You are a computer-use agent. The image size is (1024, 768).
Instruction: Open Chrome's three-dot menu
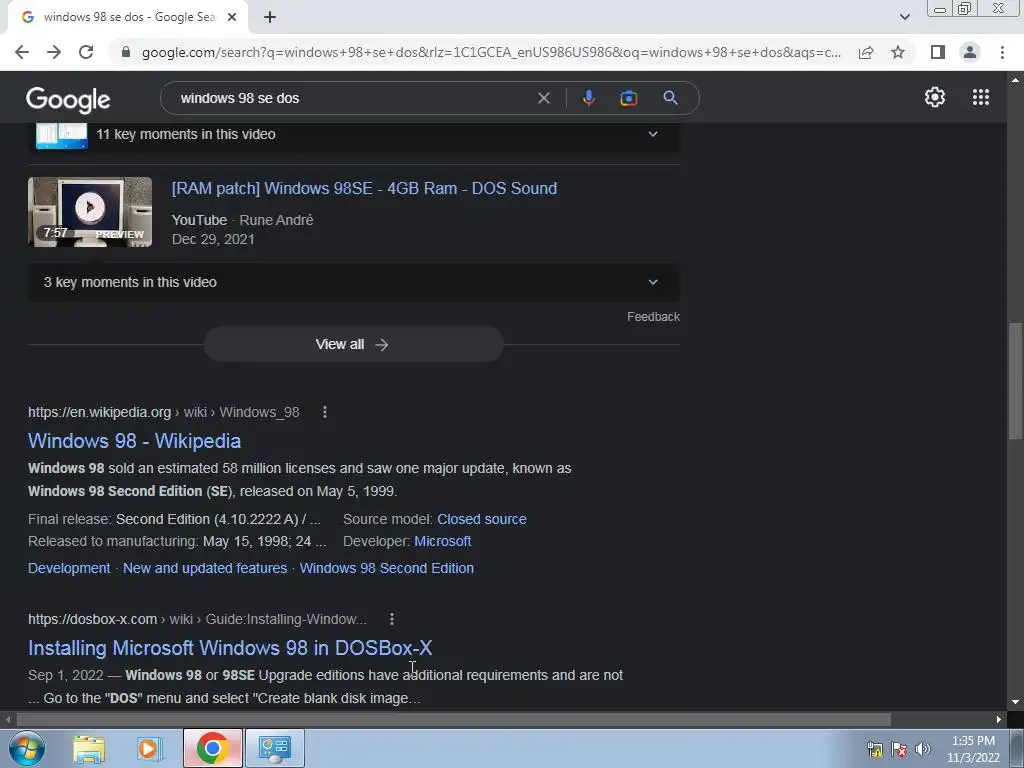1002,52
